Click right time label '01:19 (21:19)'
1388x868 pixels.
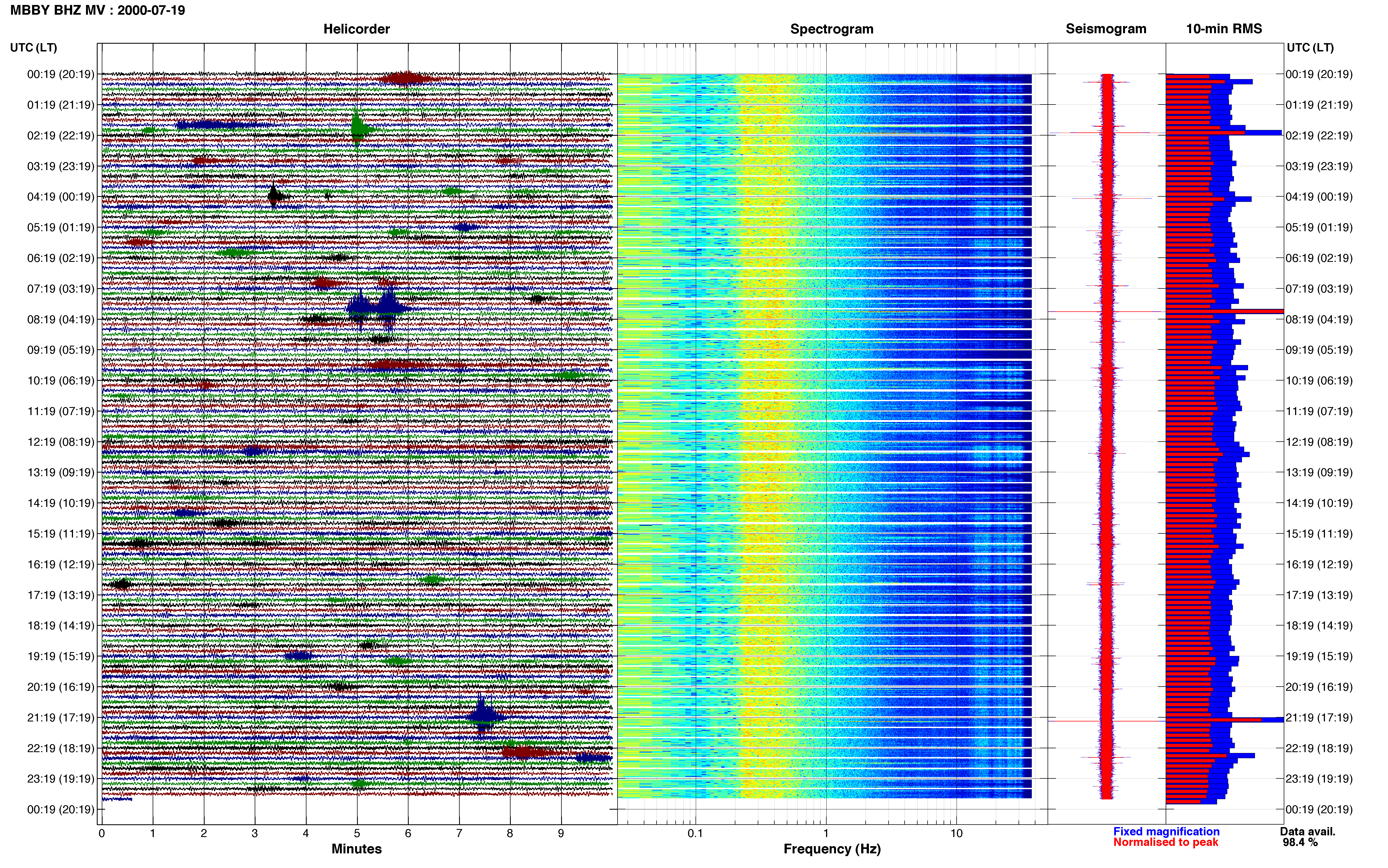[1319, 105]
